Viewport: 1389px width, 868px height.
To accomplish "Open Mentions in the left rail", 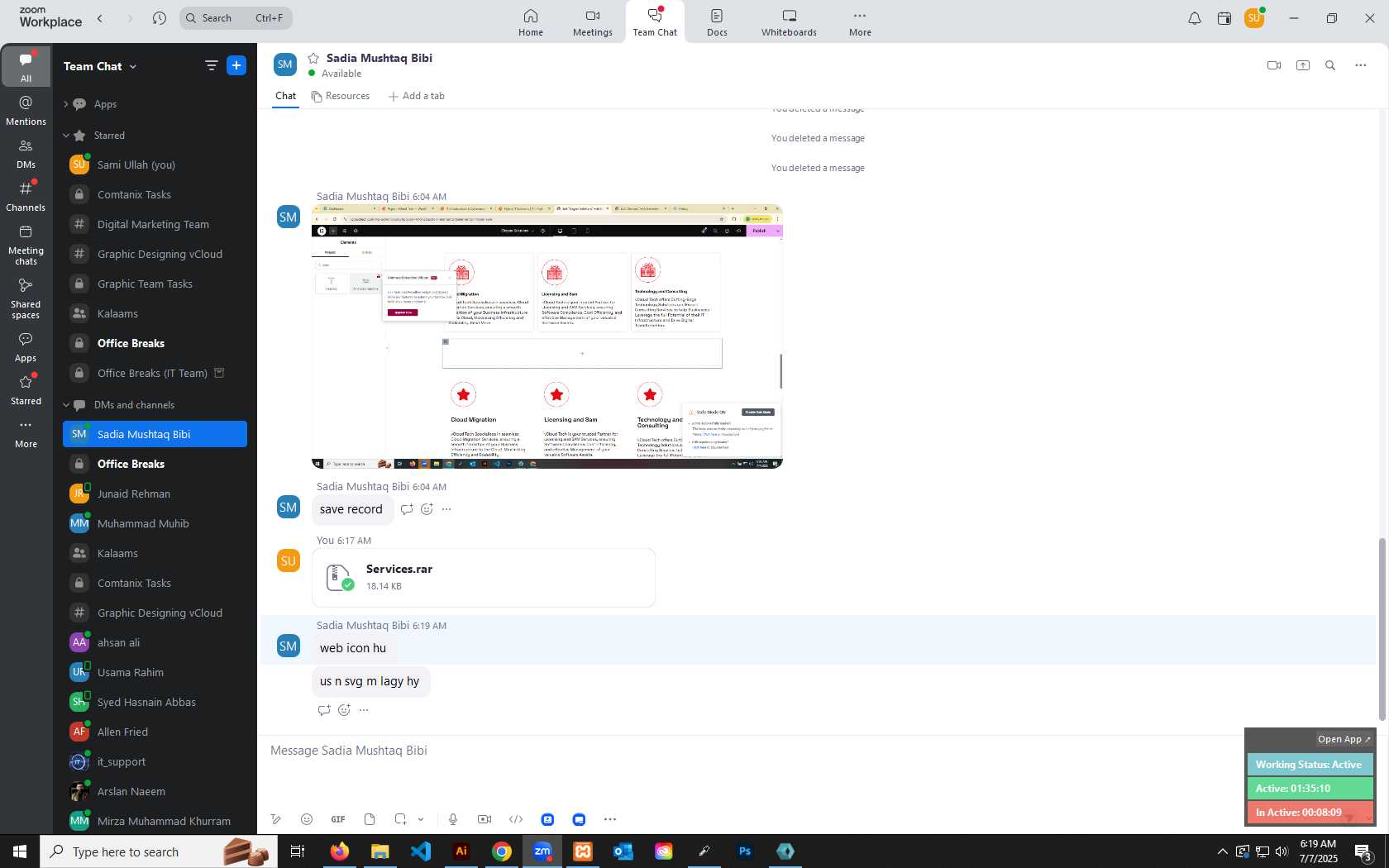I will tap(26, 111).
